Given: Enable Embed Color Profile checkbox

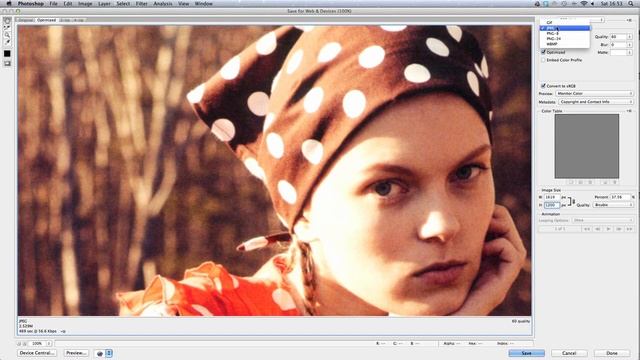Looking at the screenshot, I should click(543, 60).
